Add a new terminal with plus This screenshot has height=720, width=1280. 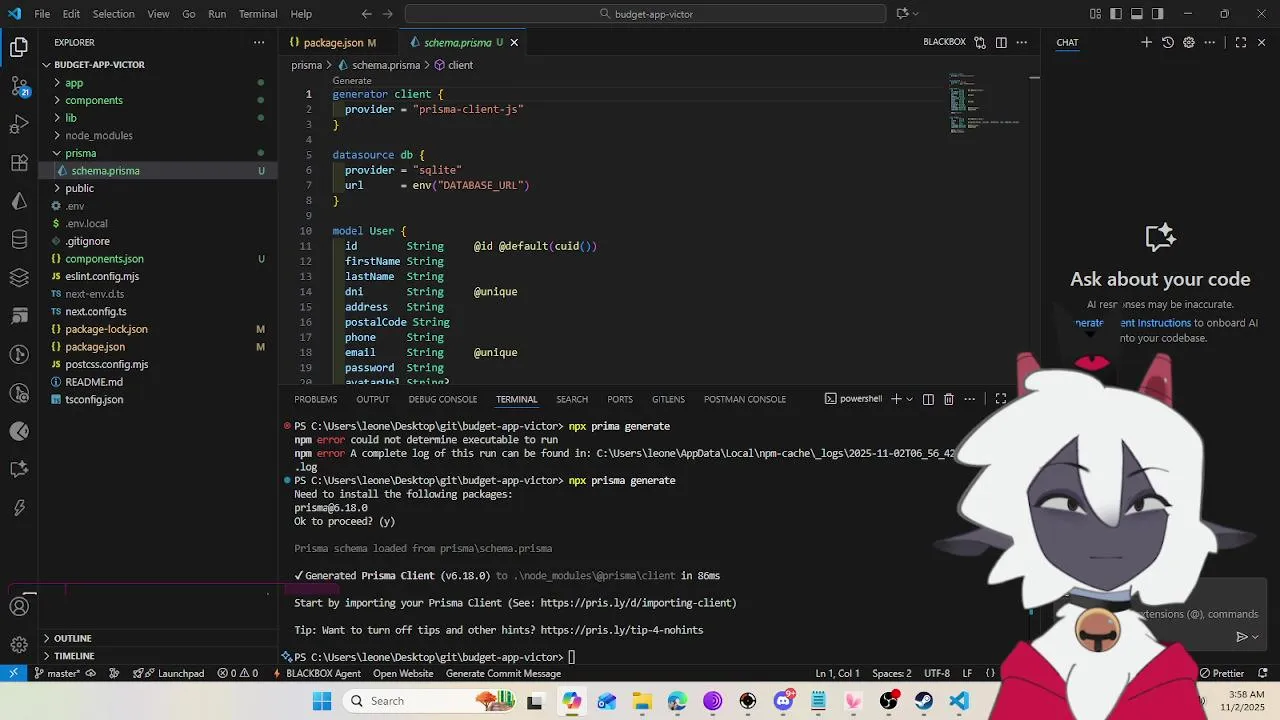[896, 399]
